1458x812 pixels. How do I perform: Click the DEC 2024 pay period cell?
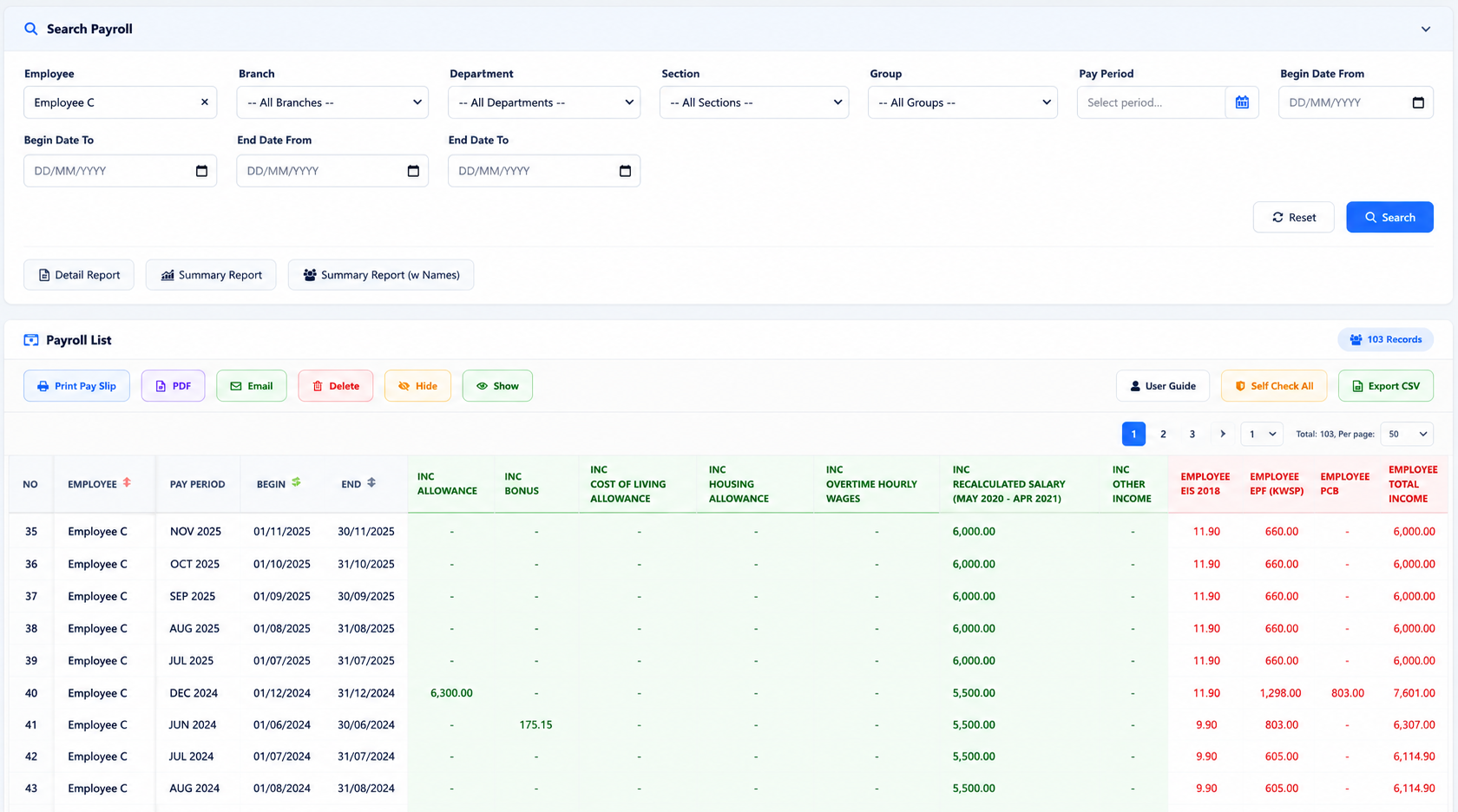click(194, 693)
